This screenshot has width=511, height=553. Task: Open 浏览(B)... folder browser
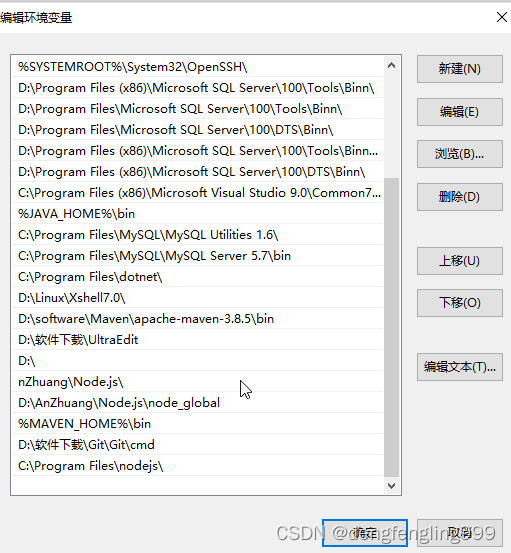click(460, 154)
